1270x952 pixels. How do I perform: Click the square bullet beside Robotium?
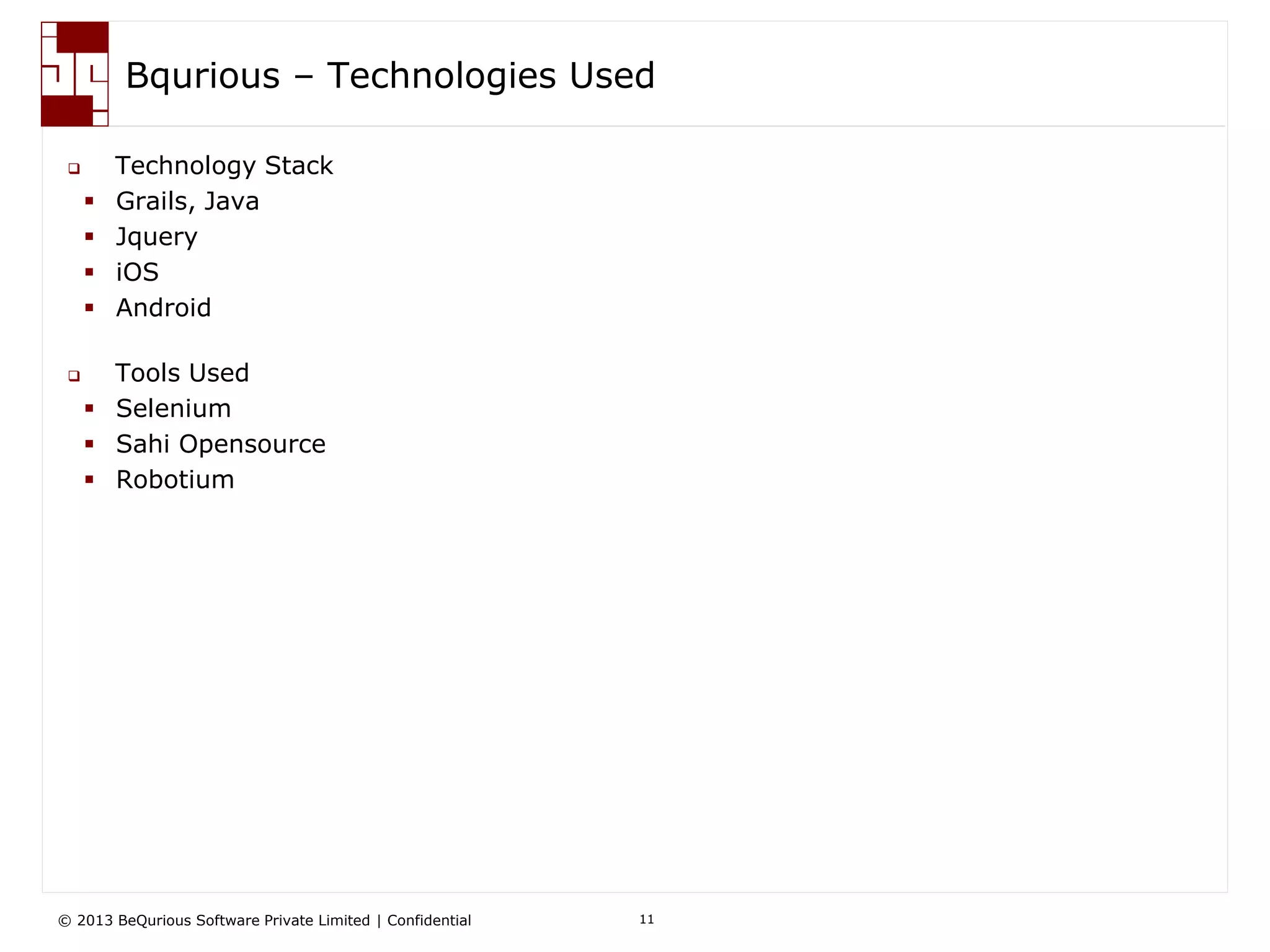pyautogui.click(x=89, y=479)
